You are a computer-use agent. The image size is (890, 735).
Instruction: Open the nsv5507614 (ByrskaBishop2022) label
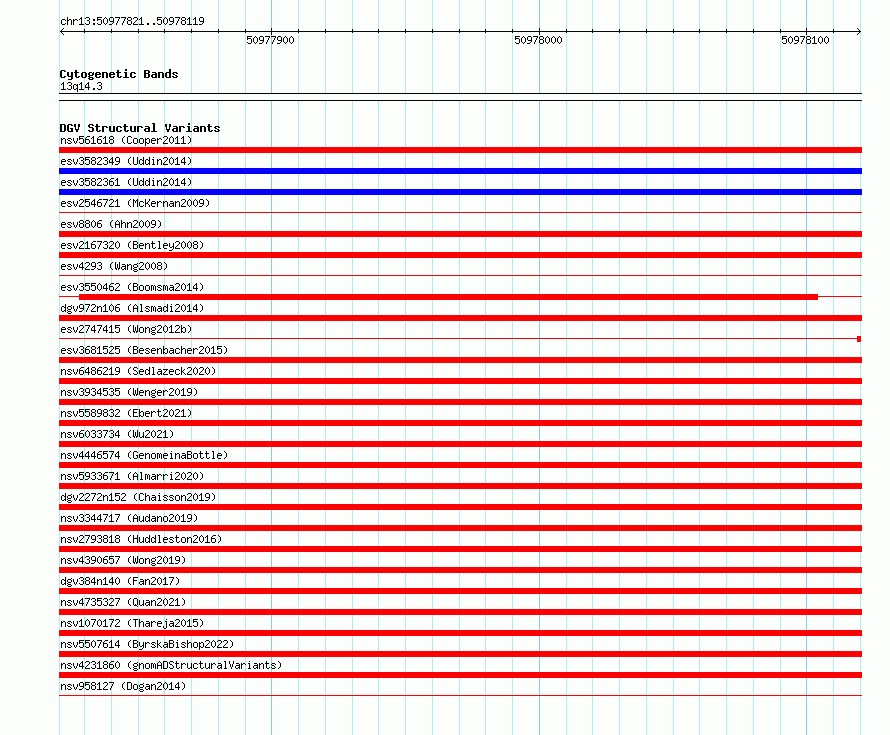click(147, 644)
